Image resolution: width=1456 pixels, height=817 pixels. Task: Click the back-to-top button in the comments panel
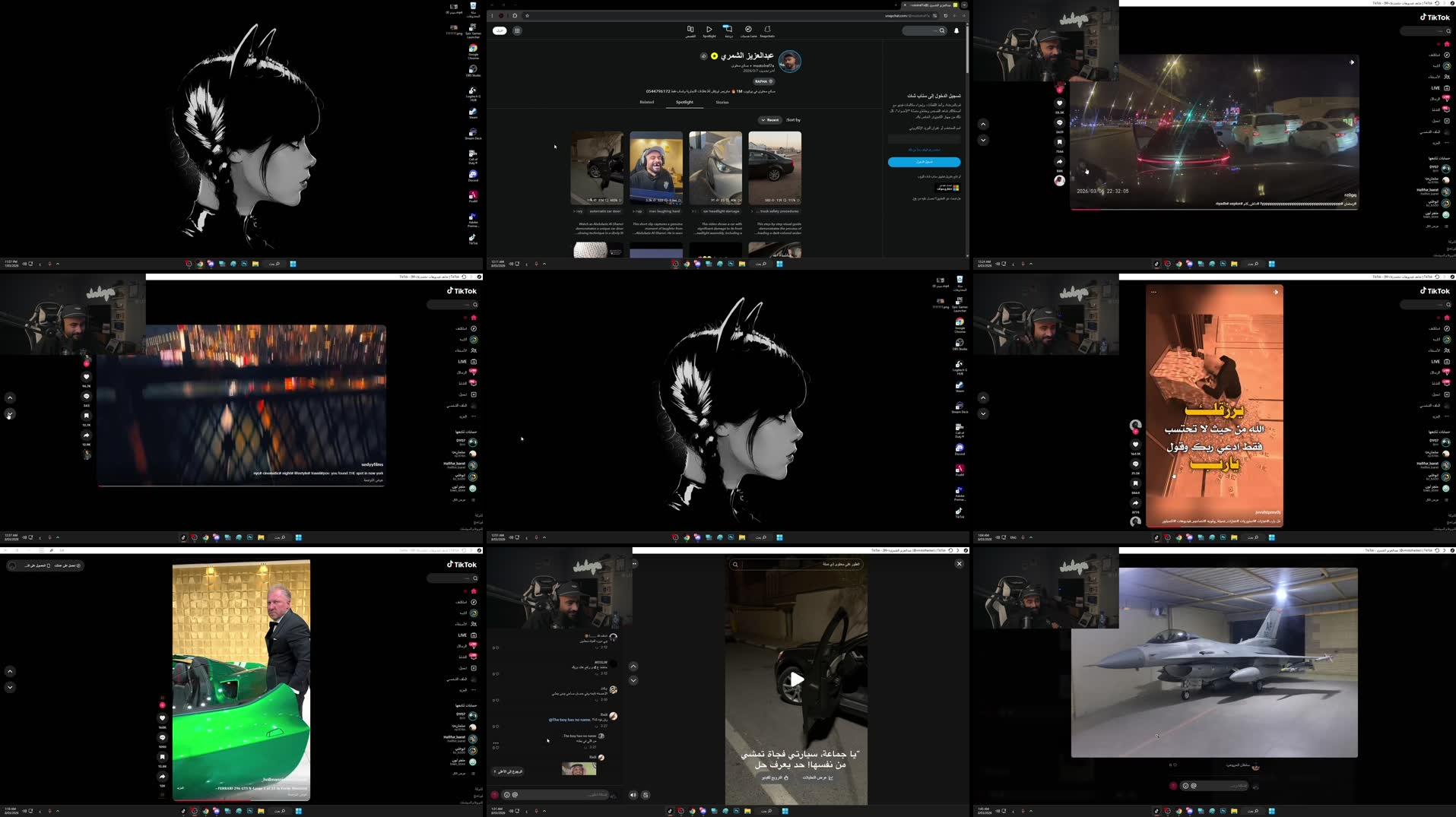pos(508,774)
